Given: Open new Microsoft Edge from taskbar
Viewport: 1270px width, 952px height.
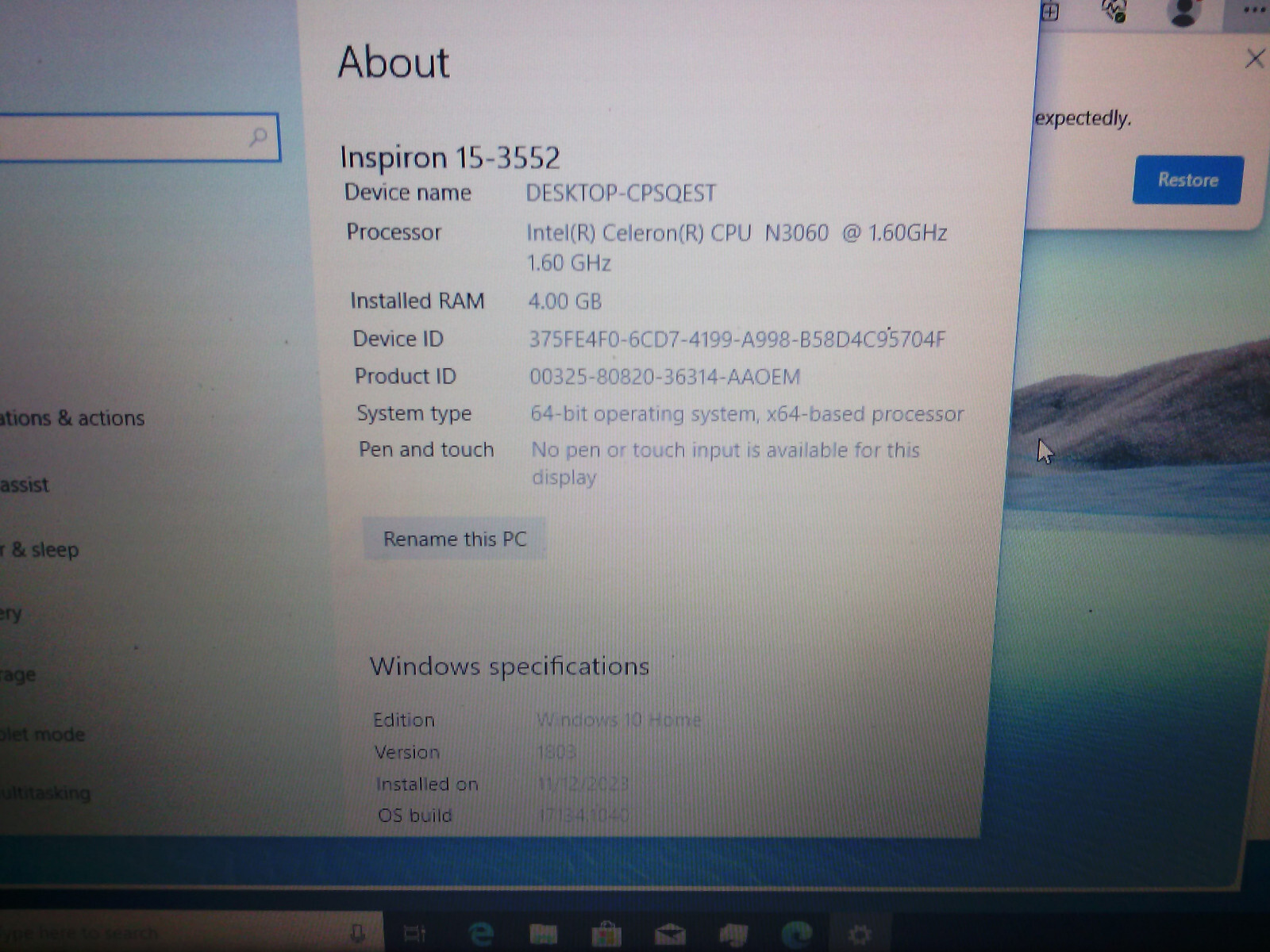Looking at the screenshot, I should [x=796, y=935].
